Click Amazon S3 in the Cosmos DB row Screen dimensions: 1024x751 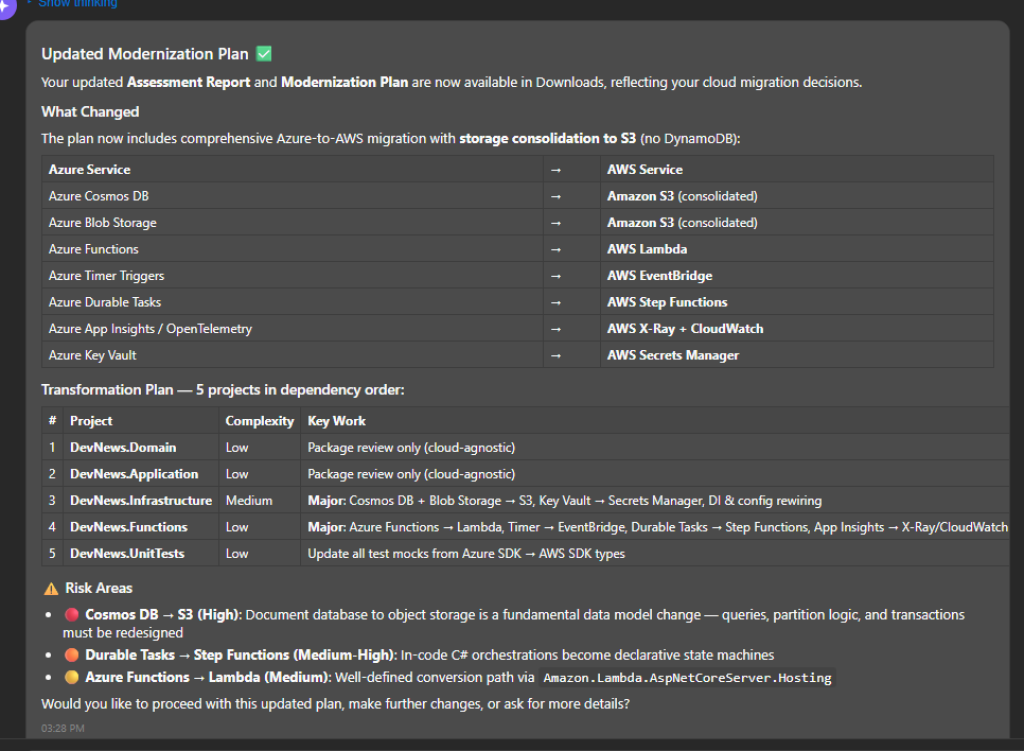pyautogui.click(x=640, y=196)
